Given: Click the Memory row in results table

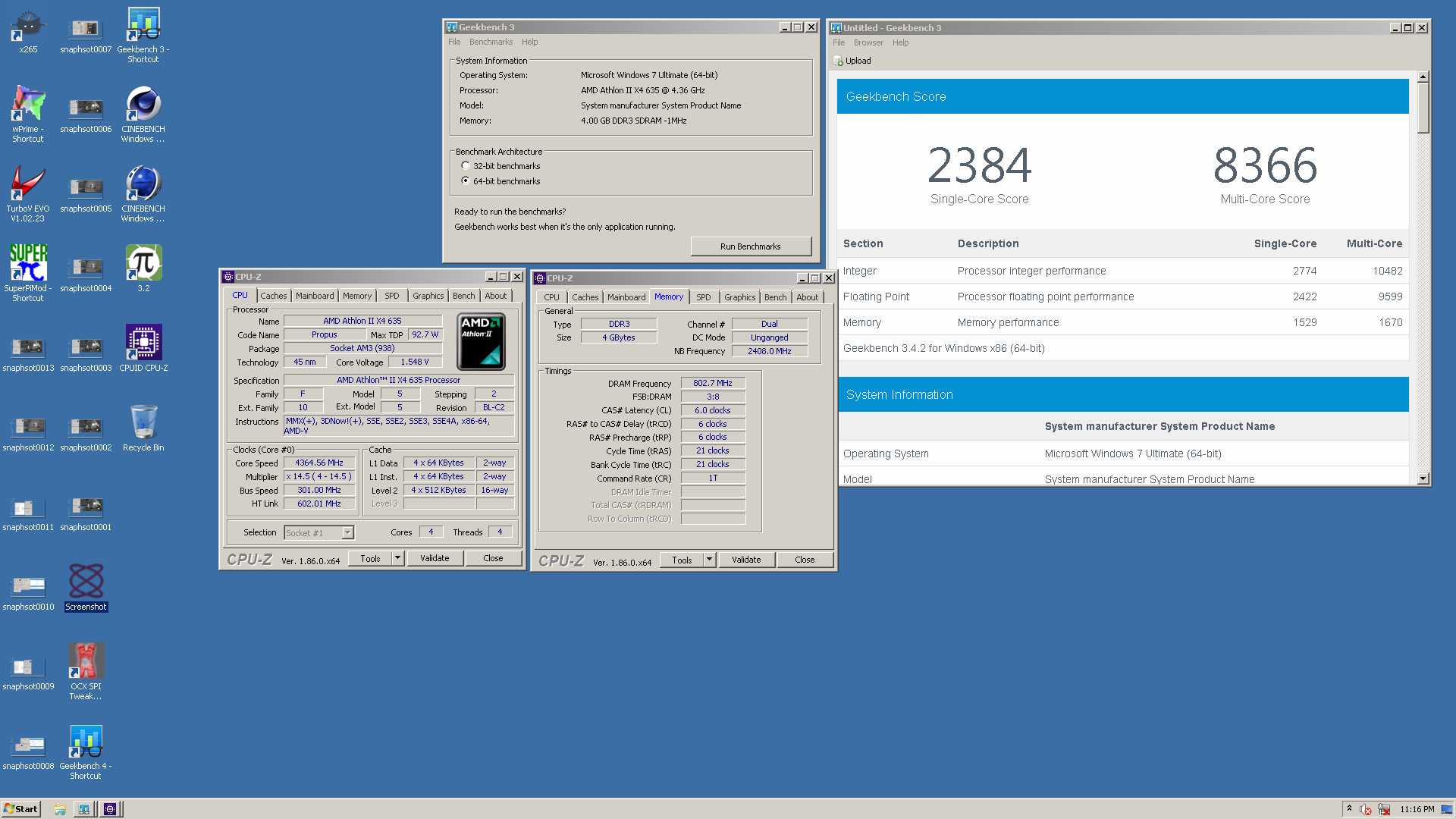Looking at the screenshot, I should [1122, 322].
